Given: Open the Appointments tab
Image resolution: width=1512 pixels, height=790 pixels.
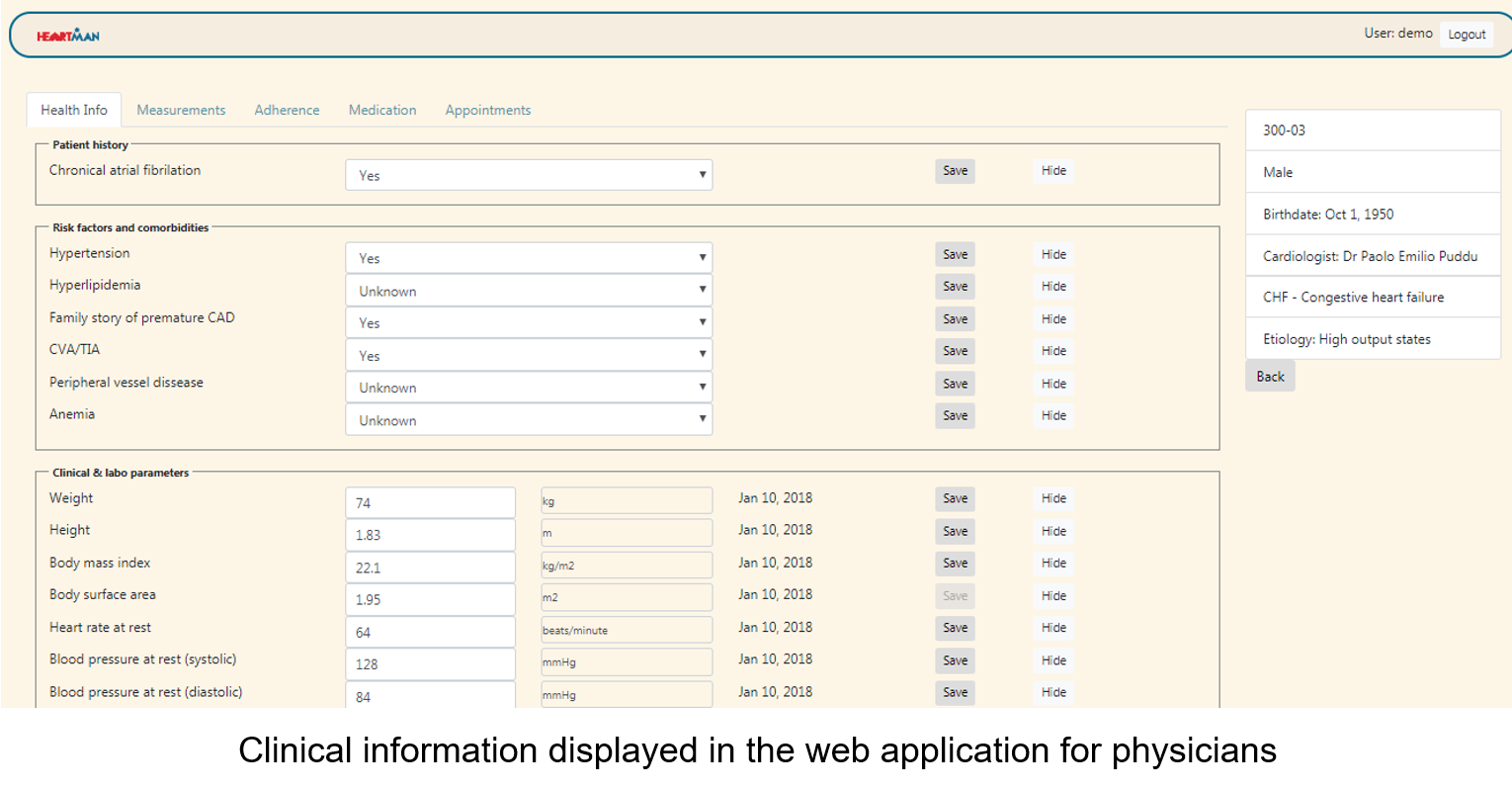Looking at the screenshot, I should 487,110.
